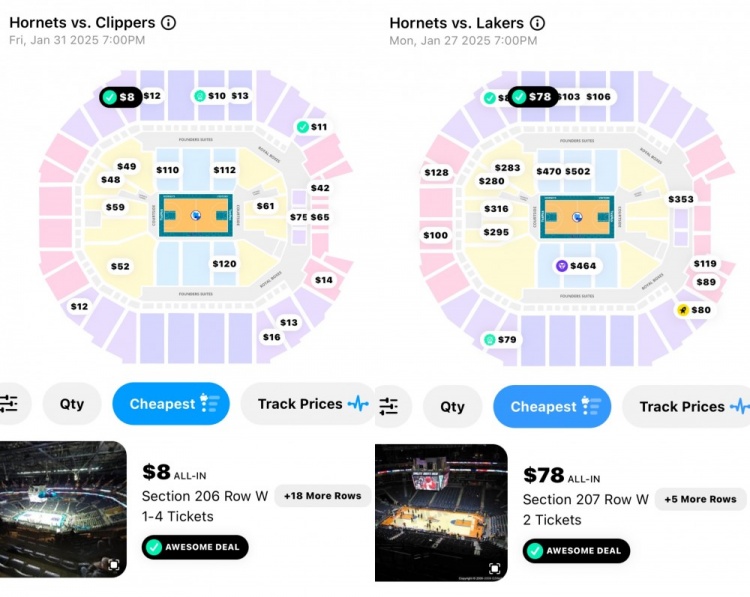750x597 pixels.
Task: Click info icon beside Hornets vs. Lakers
Action: click(x=537, y=23)
